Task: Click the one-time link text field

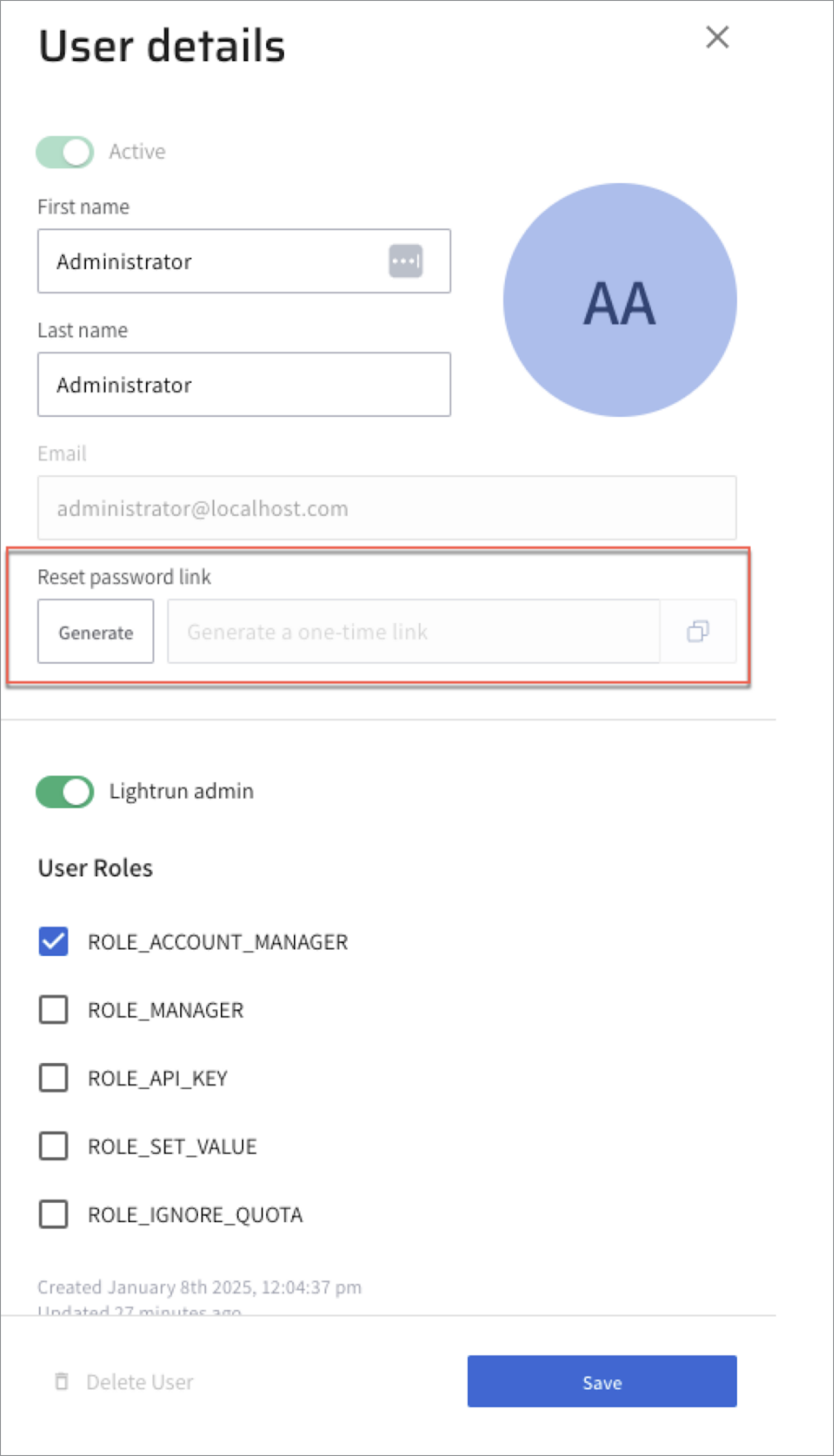Action: pyautogui.click(x=413, y=631)
